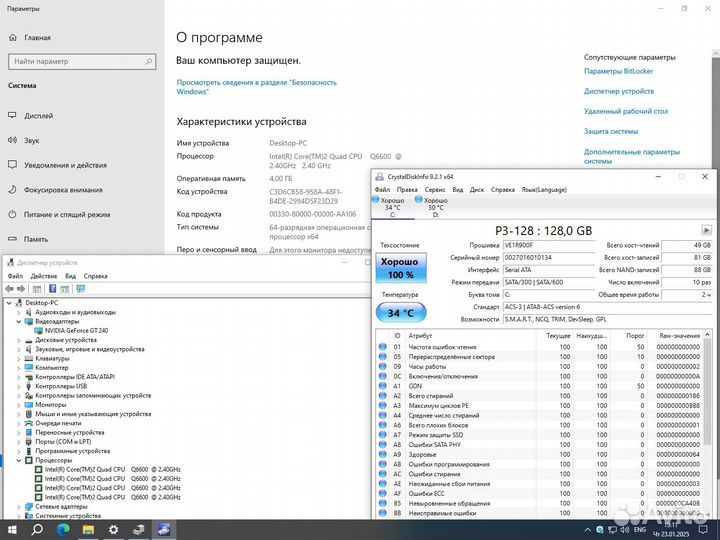Screen dimensions: 720x540
Task: Open the Сервис menu in CrystalDiskInfo
Action: pos(435,189)
